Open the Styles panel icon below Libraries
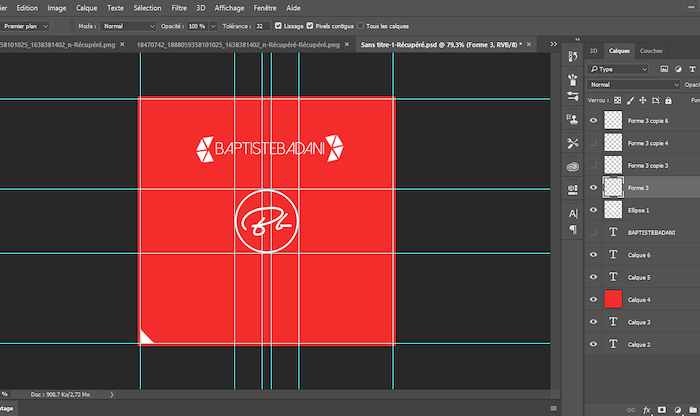 pos(573,189)
